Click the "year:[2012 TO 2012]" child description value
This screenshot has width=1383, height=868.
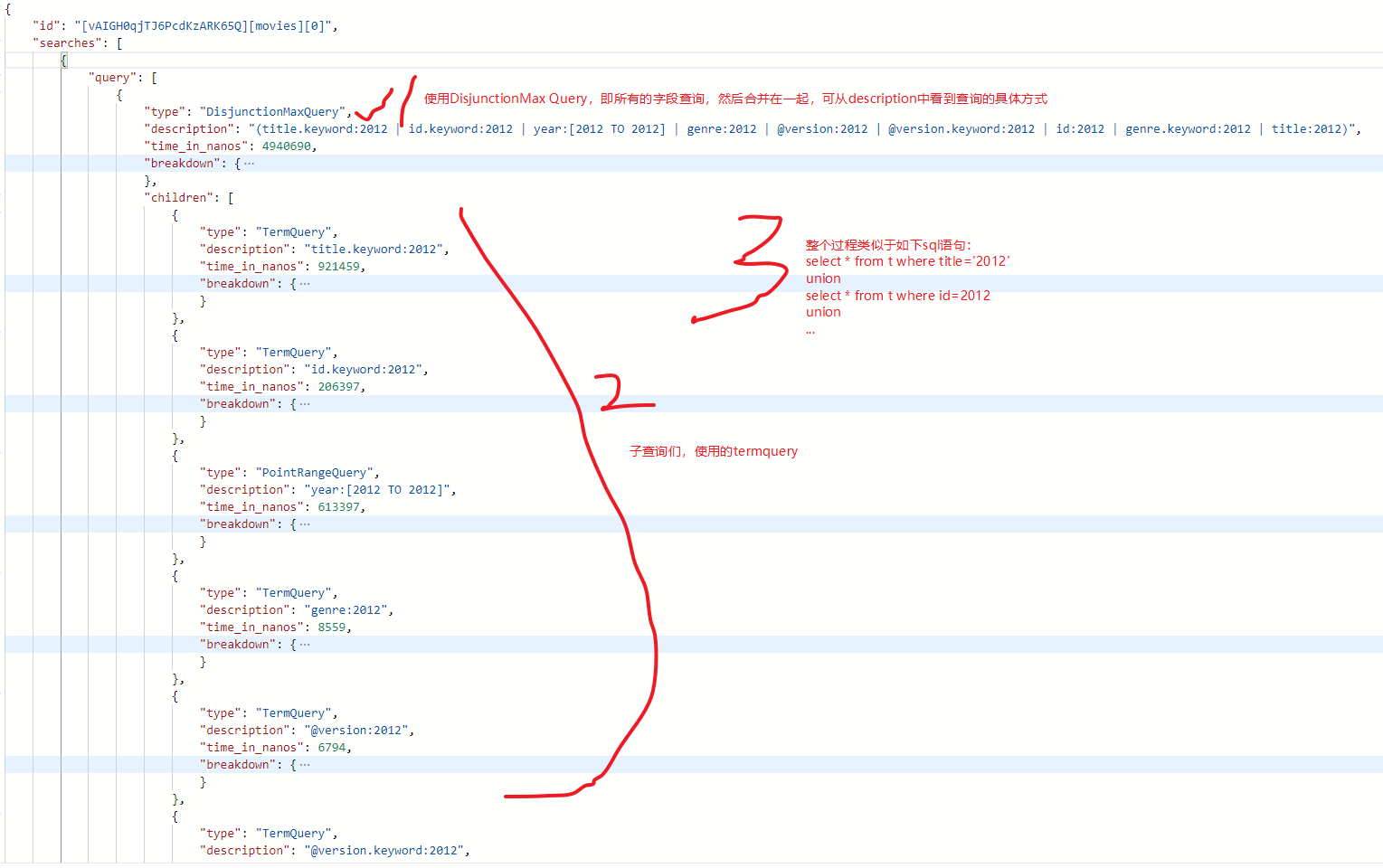[377, 490]
